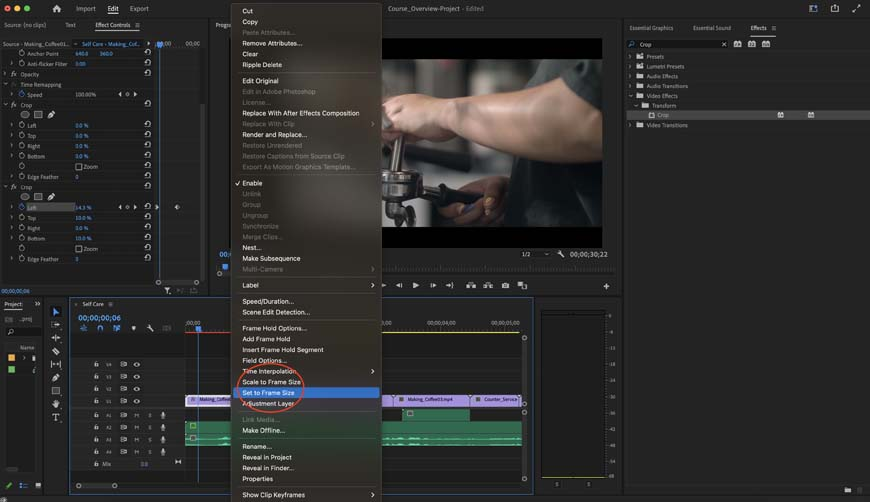Expand the Lumetri Presets folder
Viewport: 870px width, 502px height.
coord(630,66)
